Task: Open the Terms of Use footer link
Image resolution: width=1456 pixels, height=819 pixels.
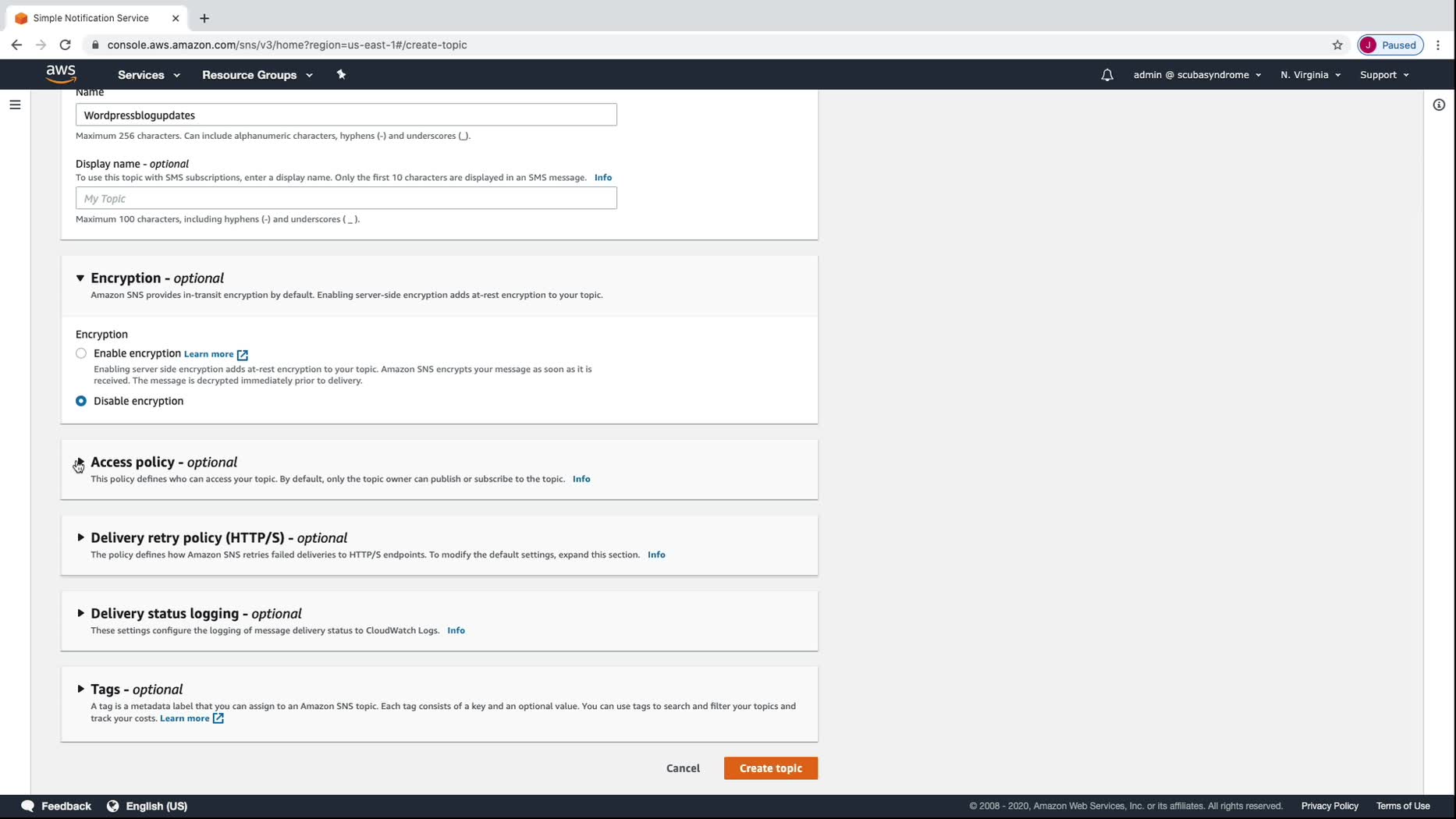Action: click(1403, 806)
